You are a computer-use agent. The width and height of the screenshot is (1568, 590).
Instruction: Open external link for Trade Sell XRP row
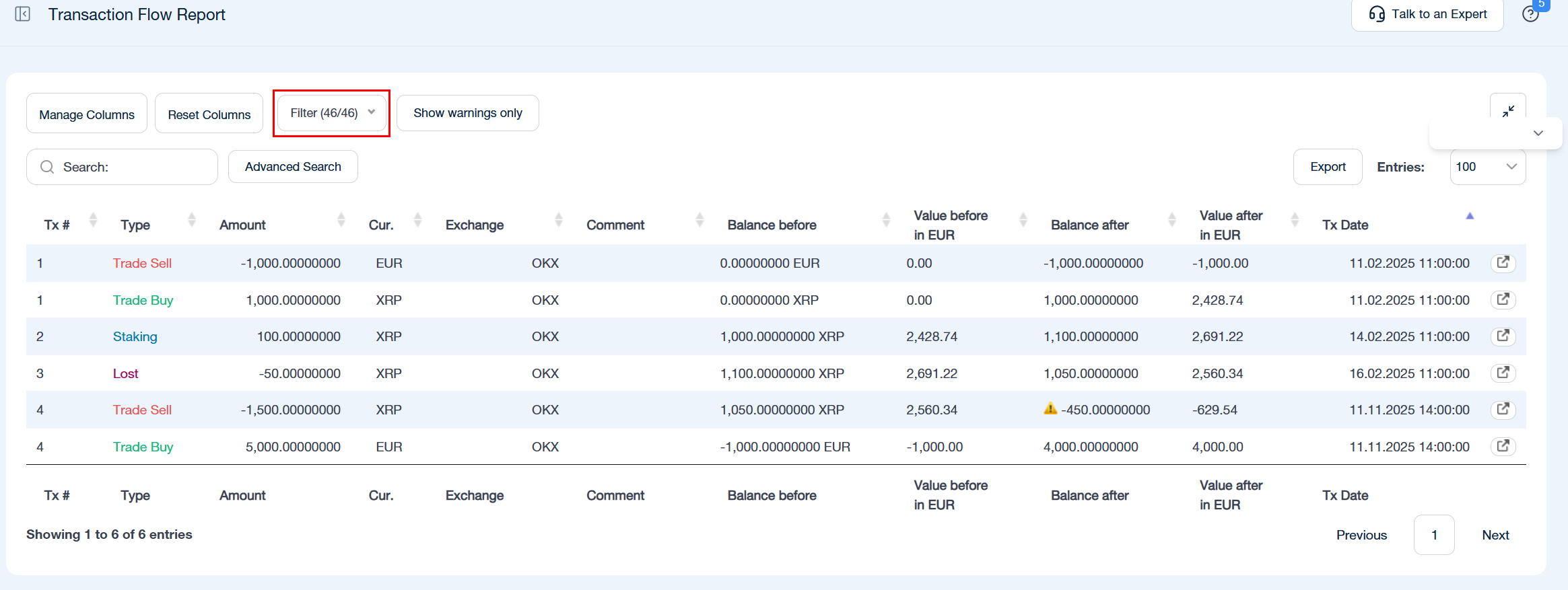(x=1503, y=409)
